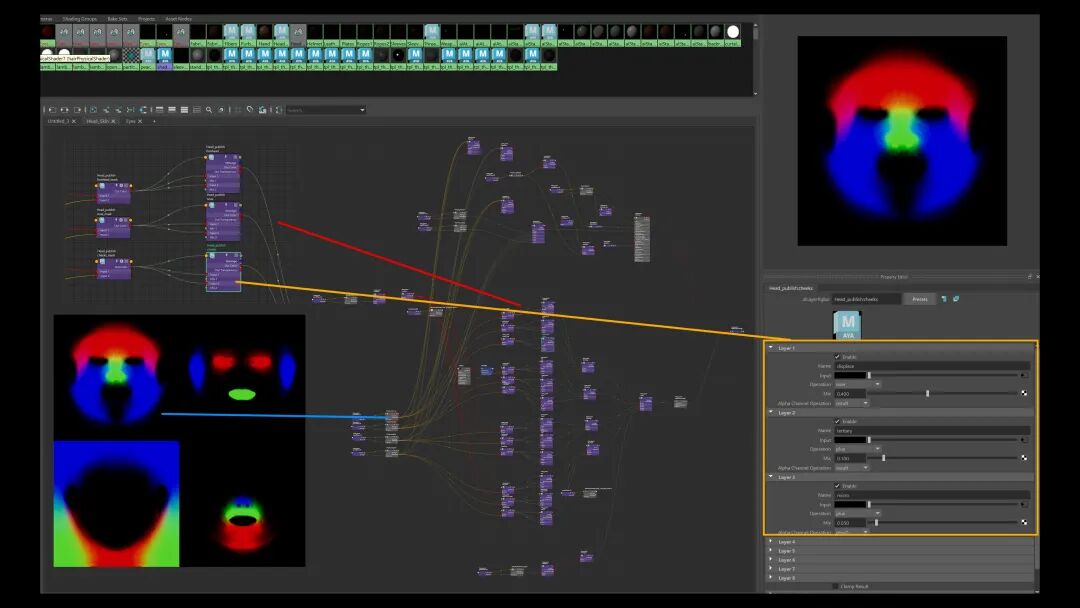
Task: Expand the Layer 8 section
Action: pos(771,578)
